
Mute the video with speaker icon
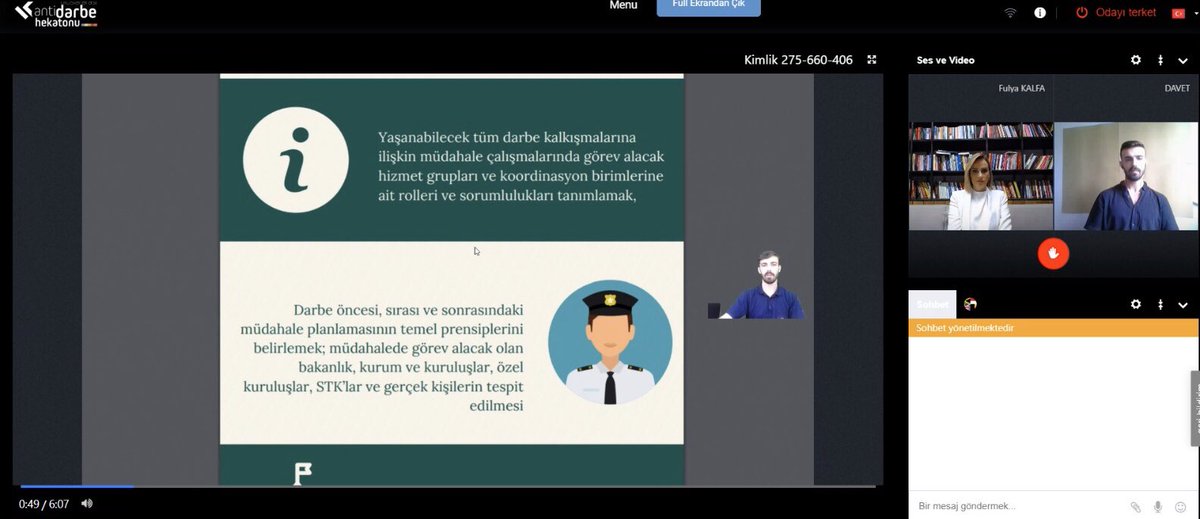(x=87, y=504)
